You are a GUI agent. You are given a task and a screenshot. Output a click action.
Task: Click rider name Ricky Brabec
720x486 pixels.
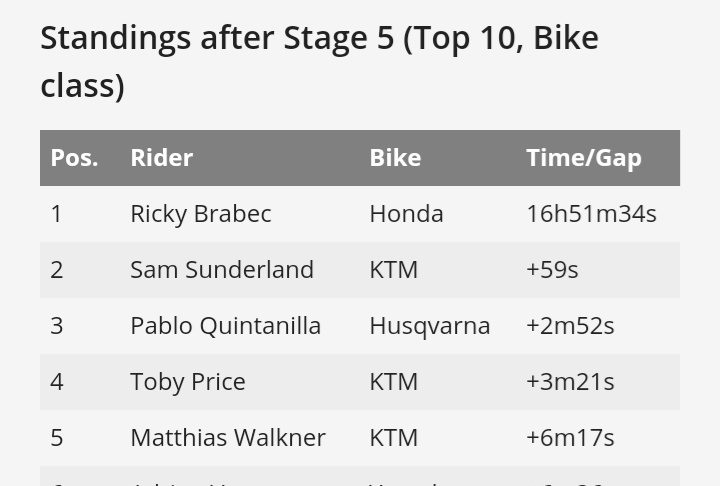pyautogui.click(x=200, y=214)
